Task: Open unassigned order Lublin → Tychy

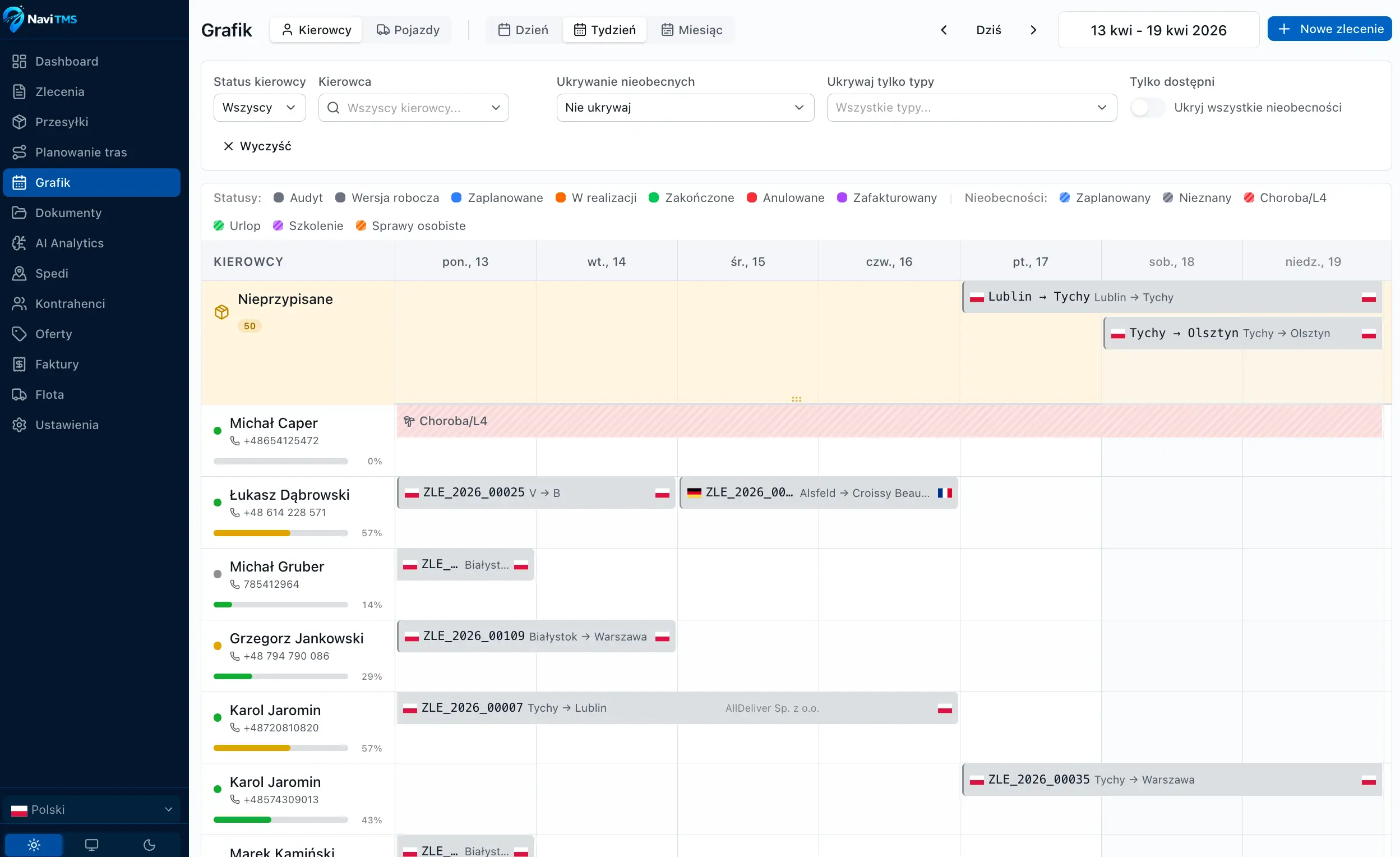Action: (1172, 297)
